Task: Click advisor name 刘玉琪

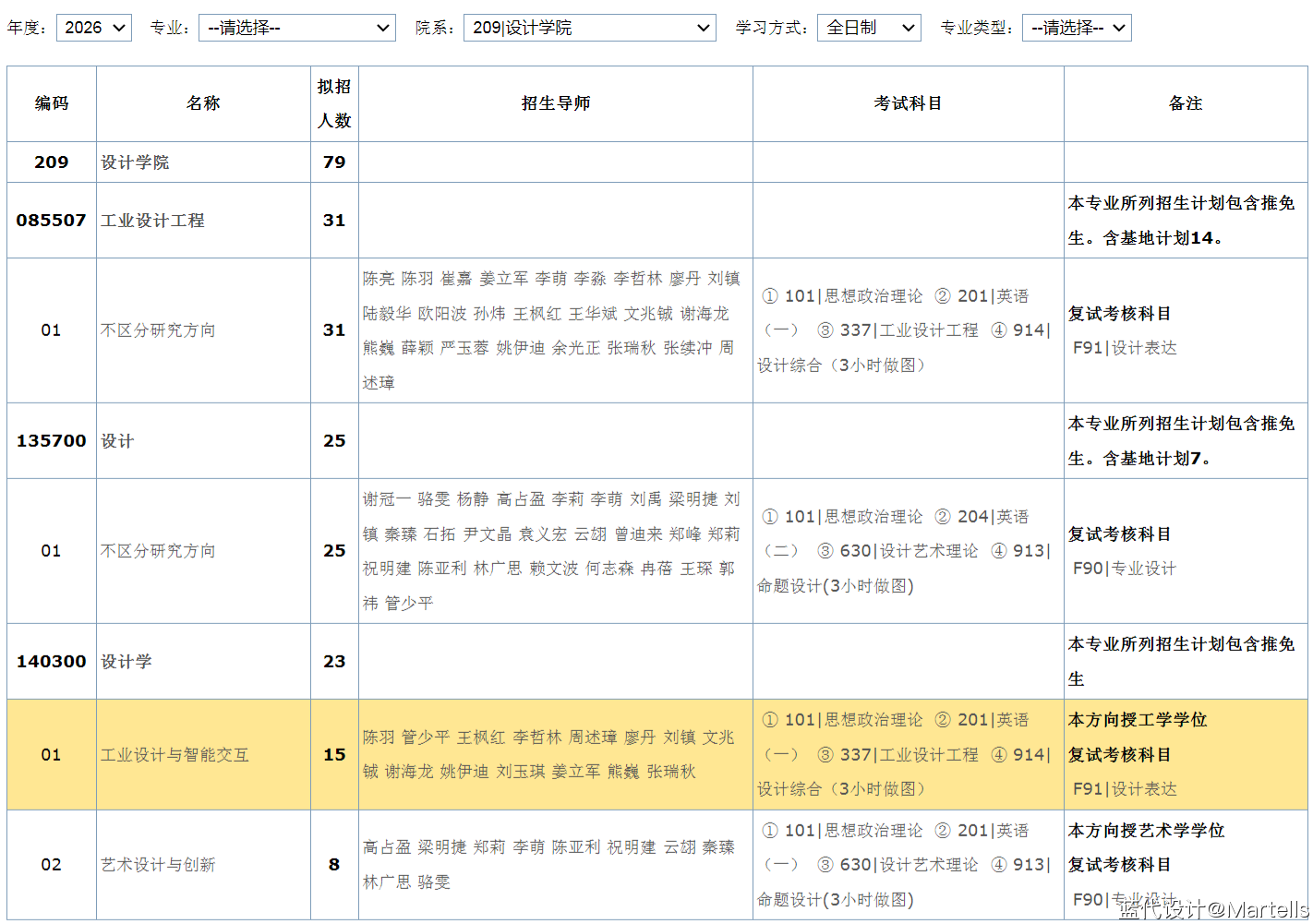Action: tap(520, 772)
